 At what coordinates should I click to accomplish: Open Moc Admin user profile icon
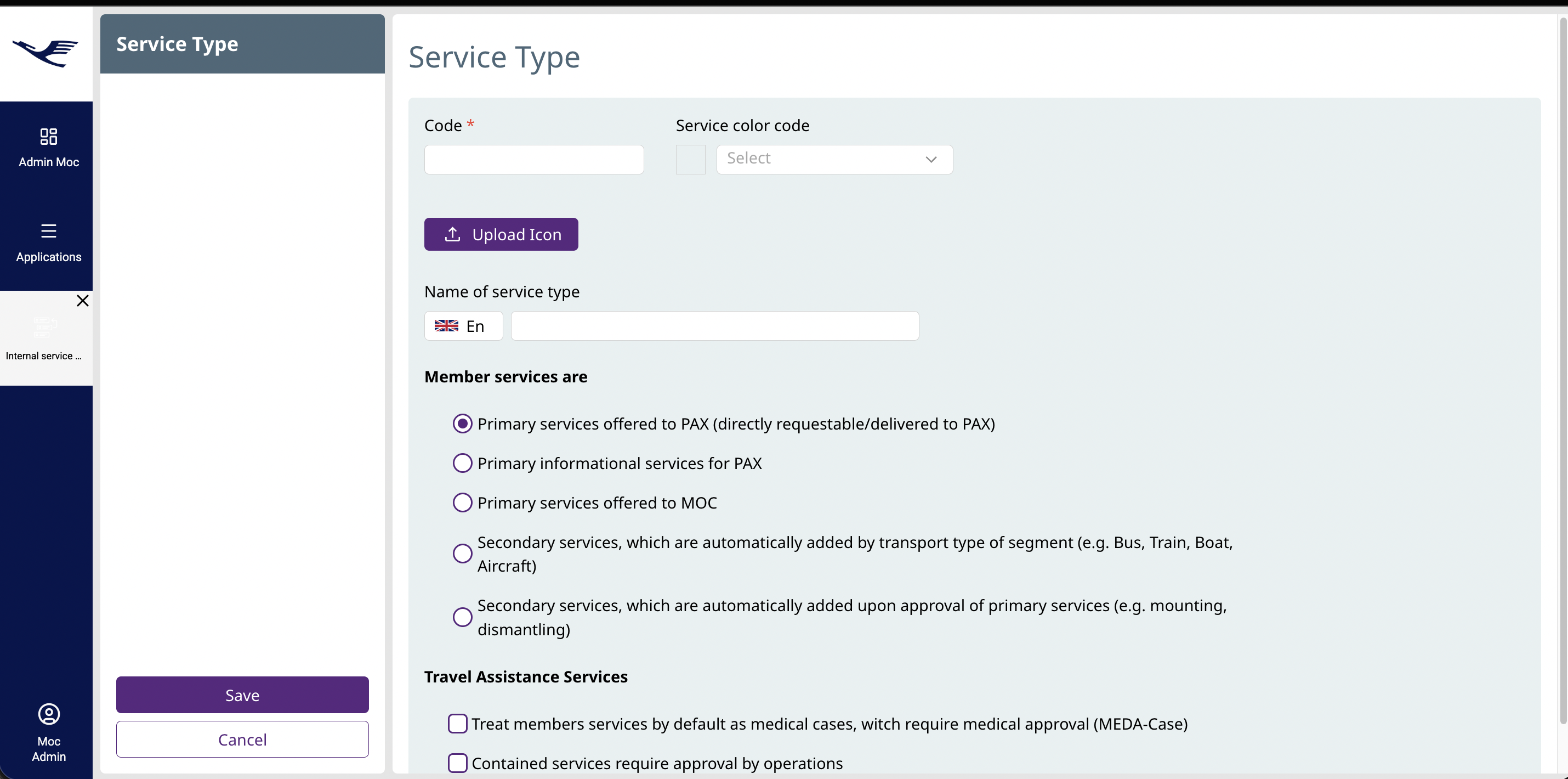[x=49, y=714]
